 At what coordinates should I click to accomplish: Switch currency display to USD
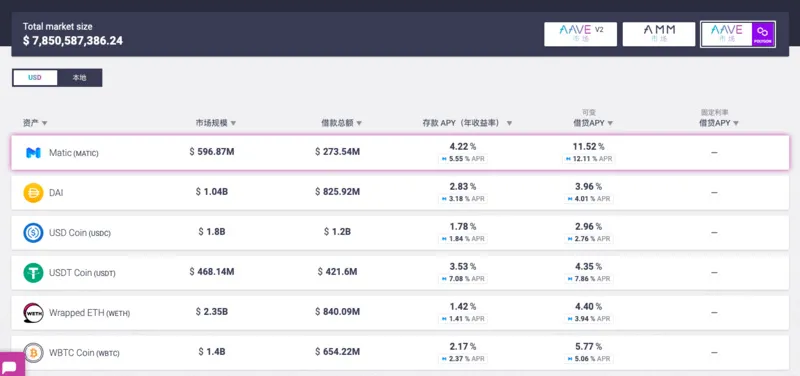click(35, 78)
